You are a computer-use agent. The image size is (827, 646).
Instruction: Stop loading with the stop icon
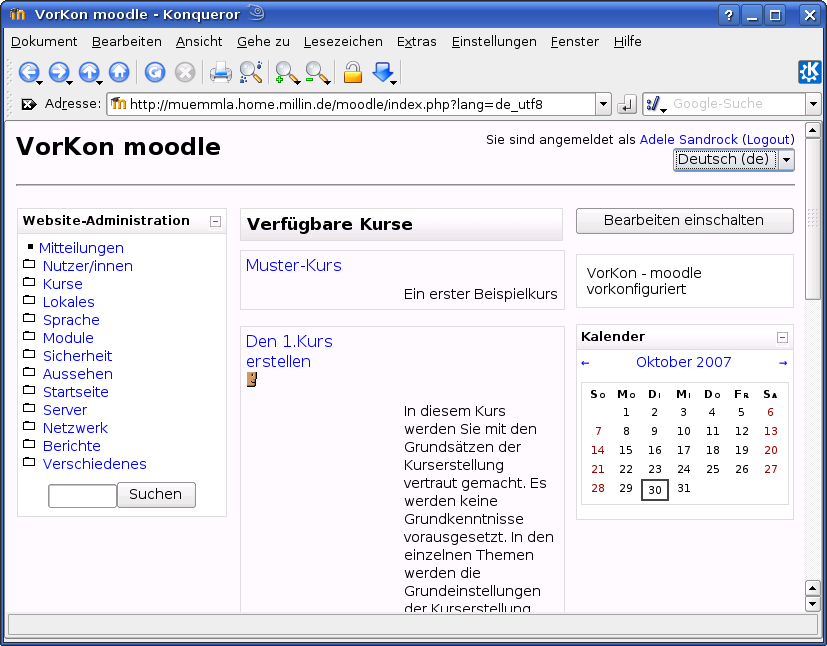point(185,72)
